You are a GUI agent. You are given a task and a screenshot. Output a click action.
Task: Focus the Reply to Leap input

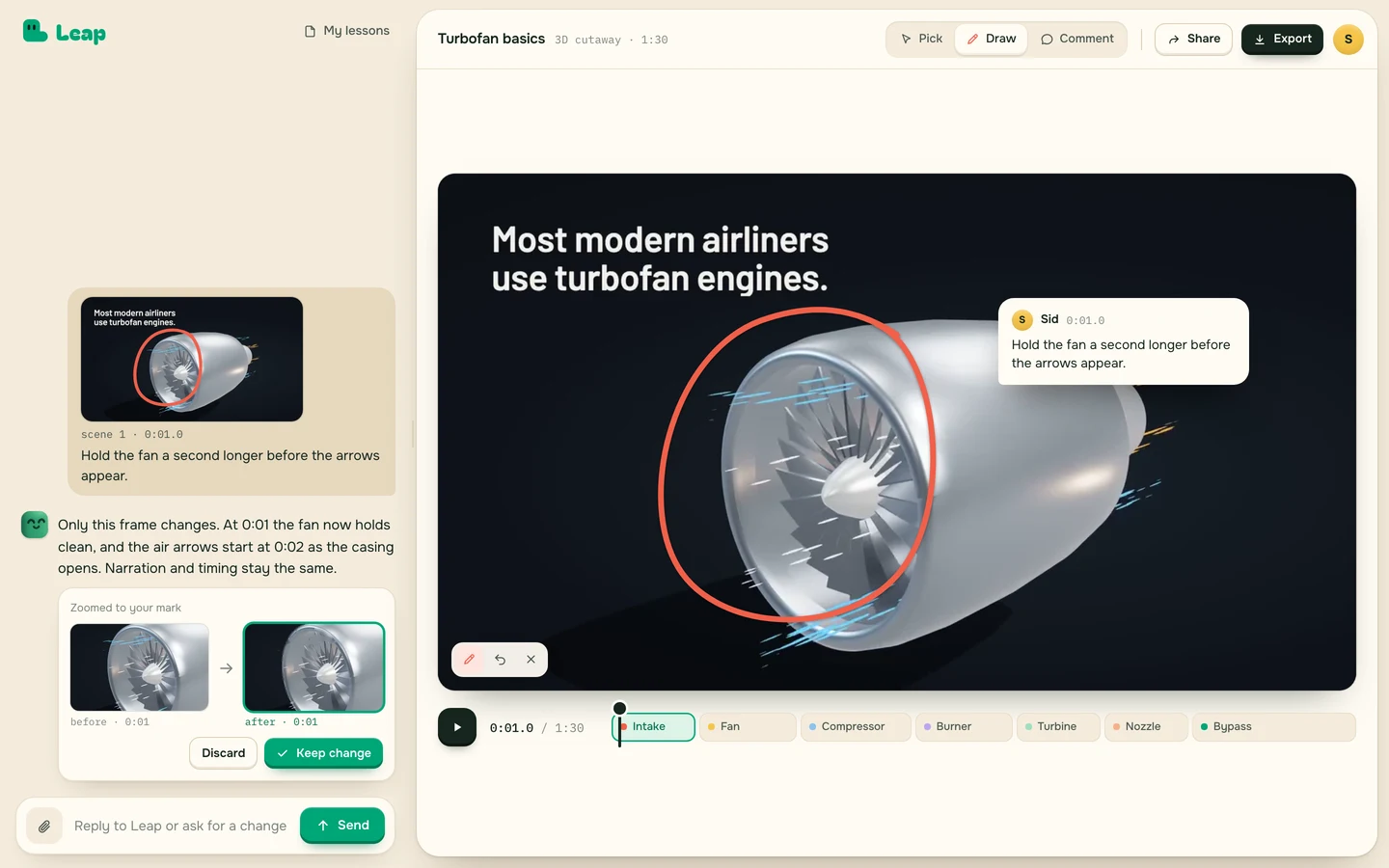pos(180,826)
